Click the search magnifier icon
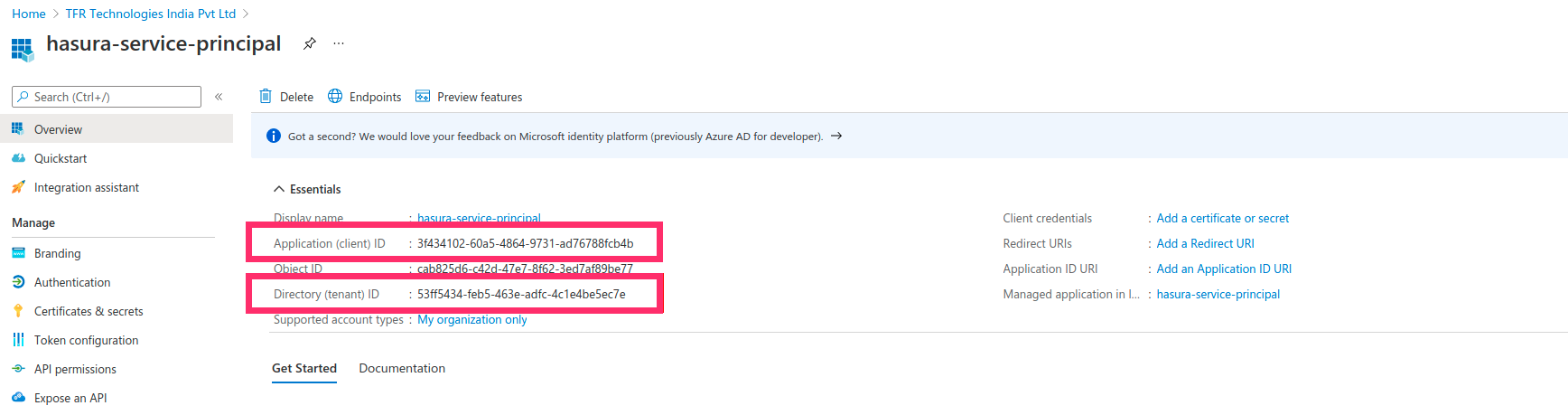 click(23, 97)
